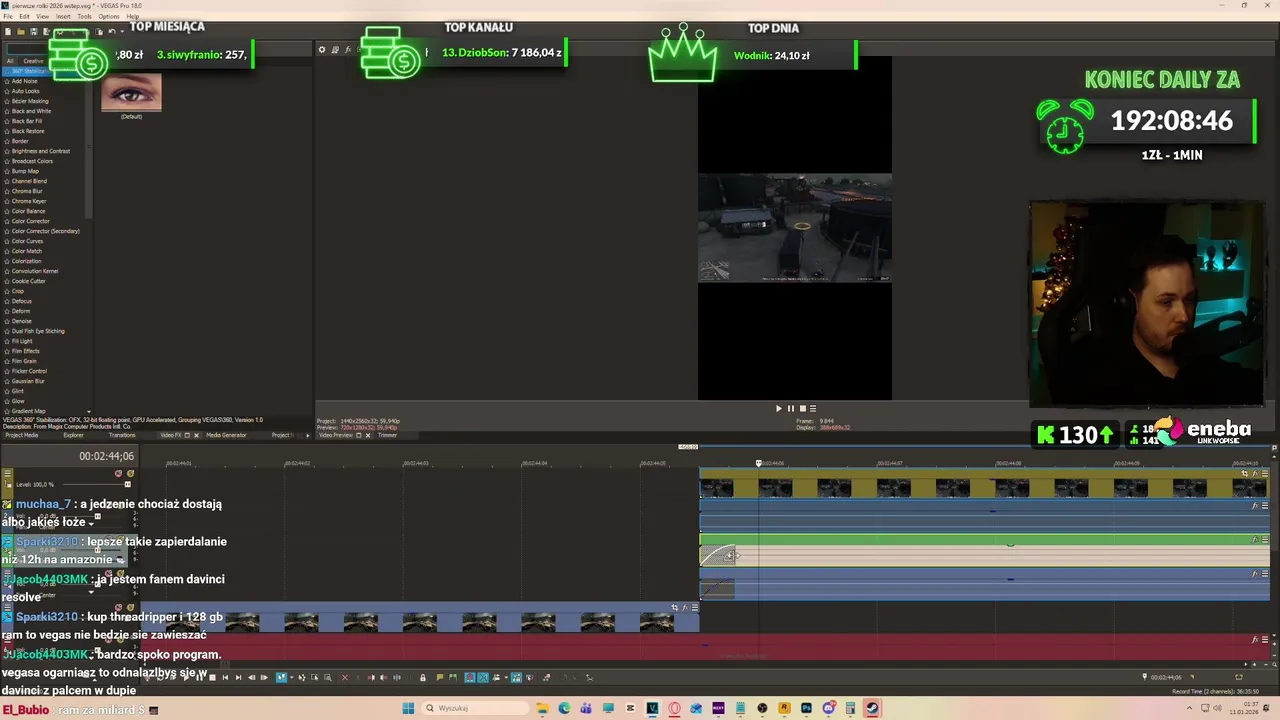This screenshot has width=1280, height=720.
Task: Save the project with the floppy icon
Action: click(34, 32)
